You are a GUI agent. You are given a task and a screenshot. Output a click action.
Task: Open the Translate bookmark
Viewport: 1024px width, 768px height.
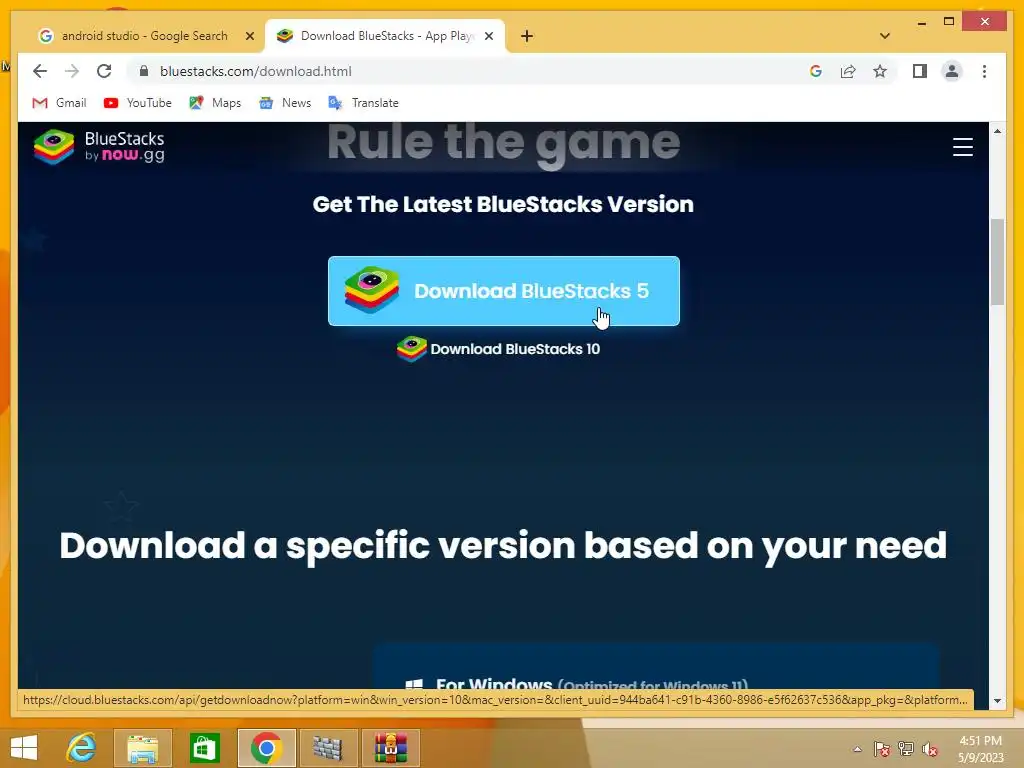point(363,103)
